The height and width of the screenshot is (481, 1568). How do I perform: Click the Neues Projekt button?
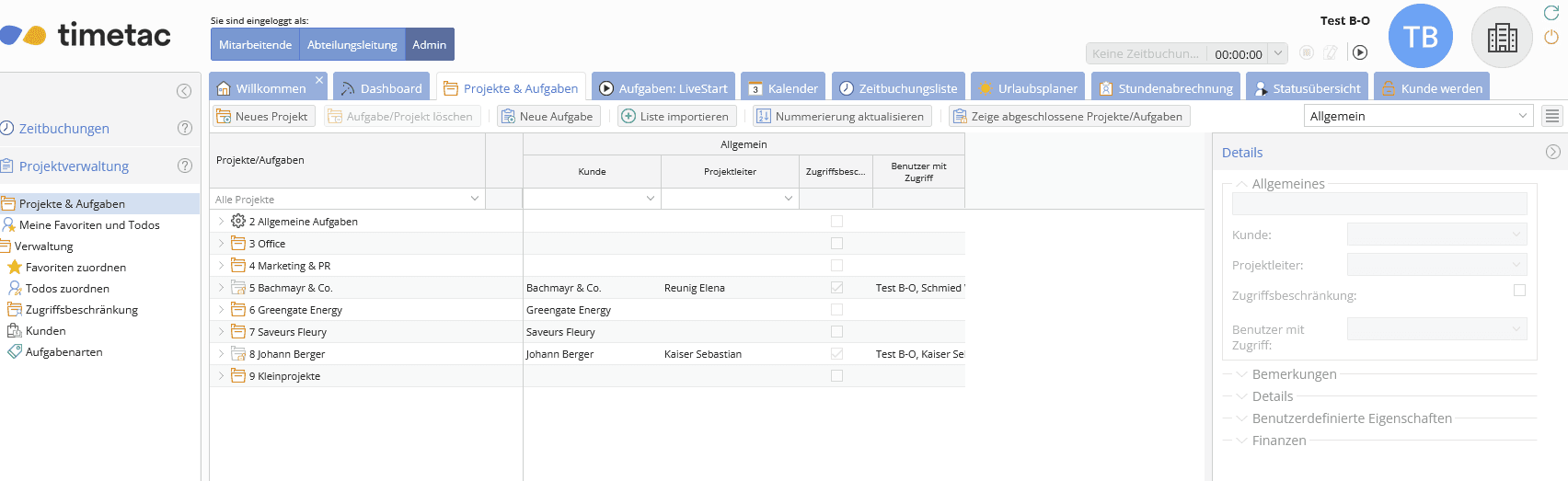pos(263,116)
